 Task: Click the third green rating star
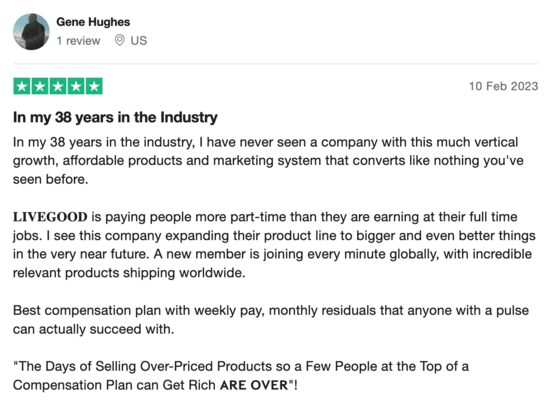click(x=58, y=86)
